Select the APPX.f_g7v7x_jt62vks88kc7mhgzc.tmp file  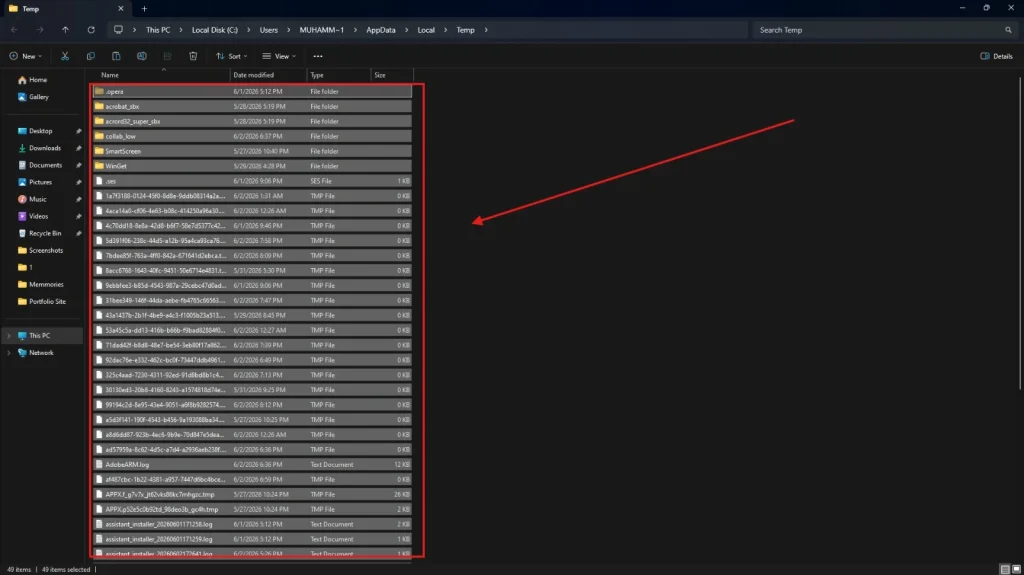click(x=252, y=495)
